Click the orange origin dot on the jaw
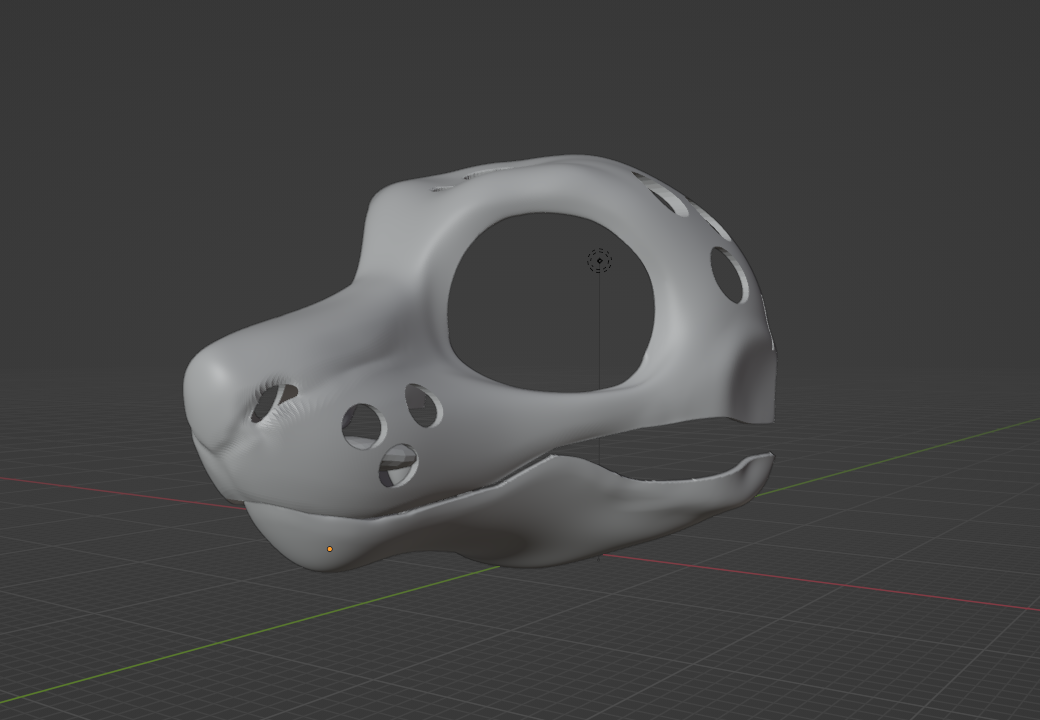The height and width of the screenshot is (720, 1040). [330, 549]
